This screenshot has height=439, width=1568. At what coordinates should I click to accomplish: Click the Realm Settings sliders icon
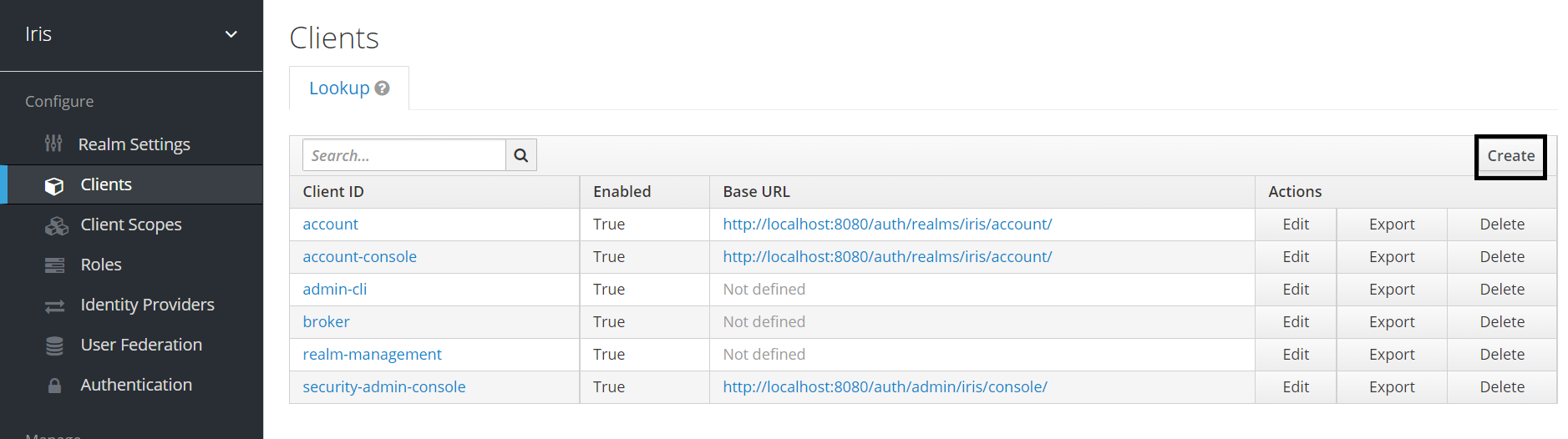coord(53,144)
